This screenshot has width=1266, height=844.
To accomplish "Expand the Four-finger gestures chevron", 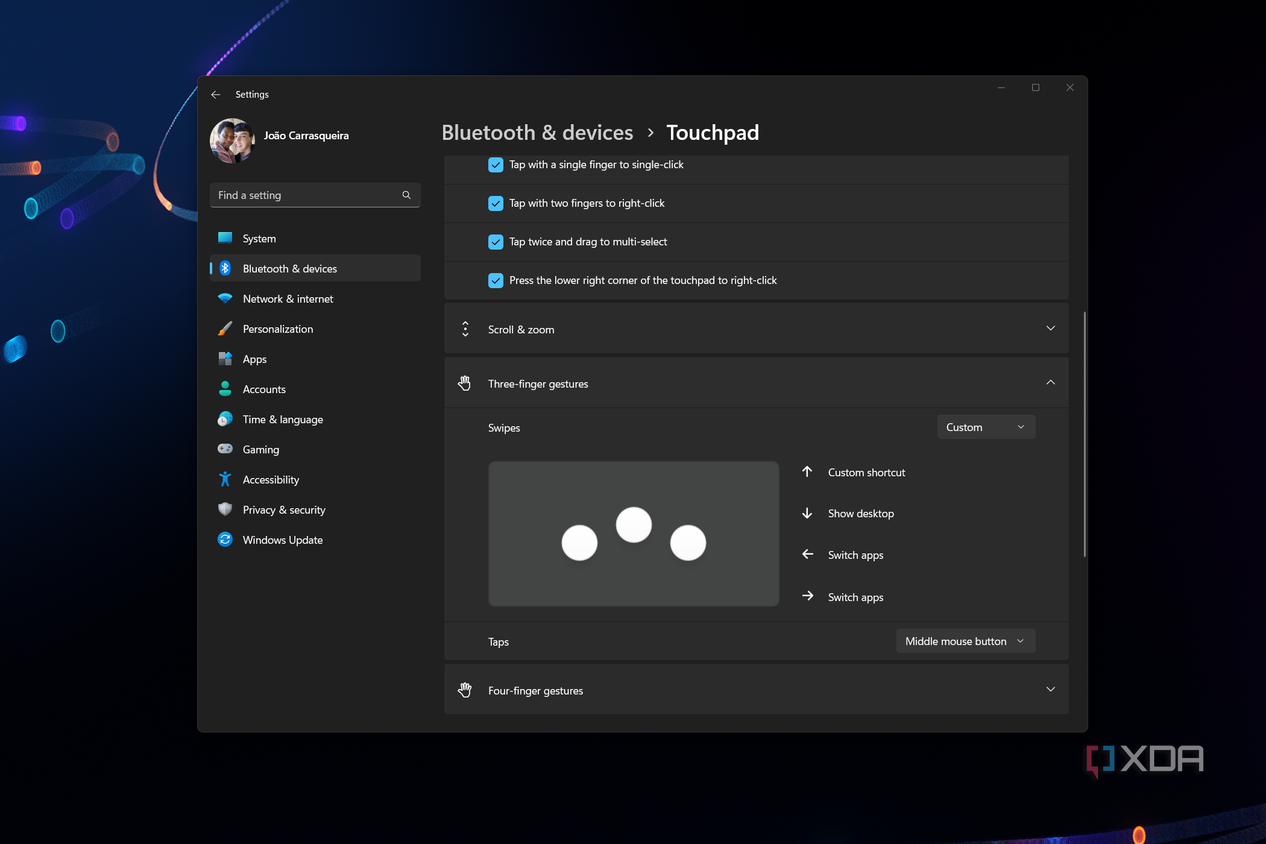I will [1050, 689].
